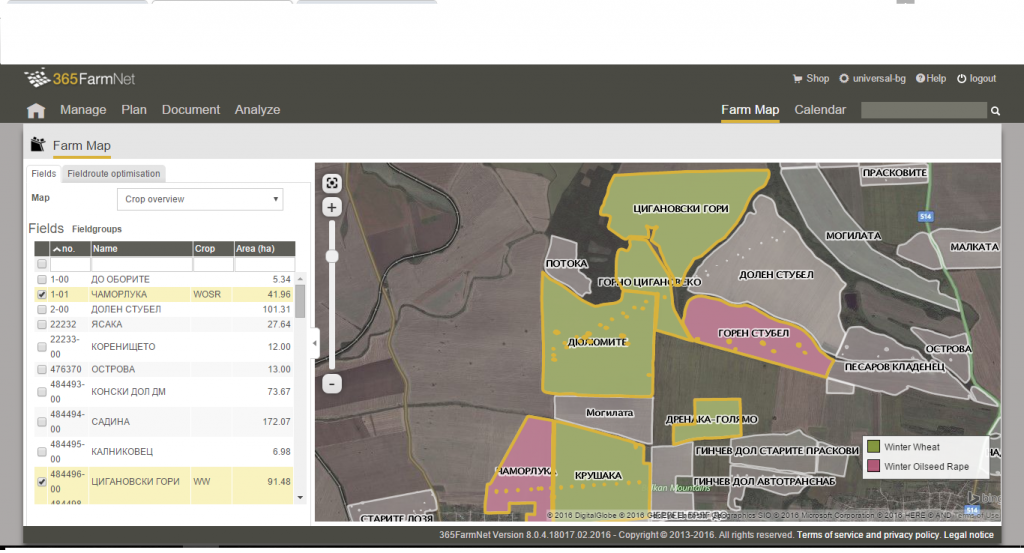Screen dimensions: 1024x553
Task: Switch to Fieldroute optimisation tab
Action: tap(112, 174)
